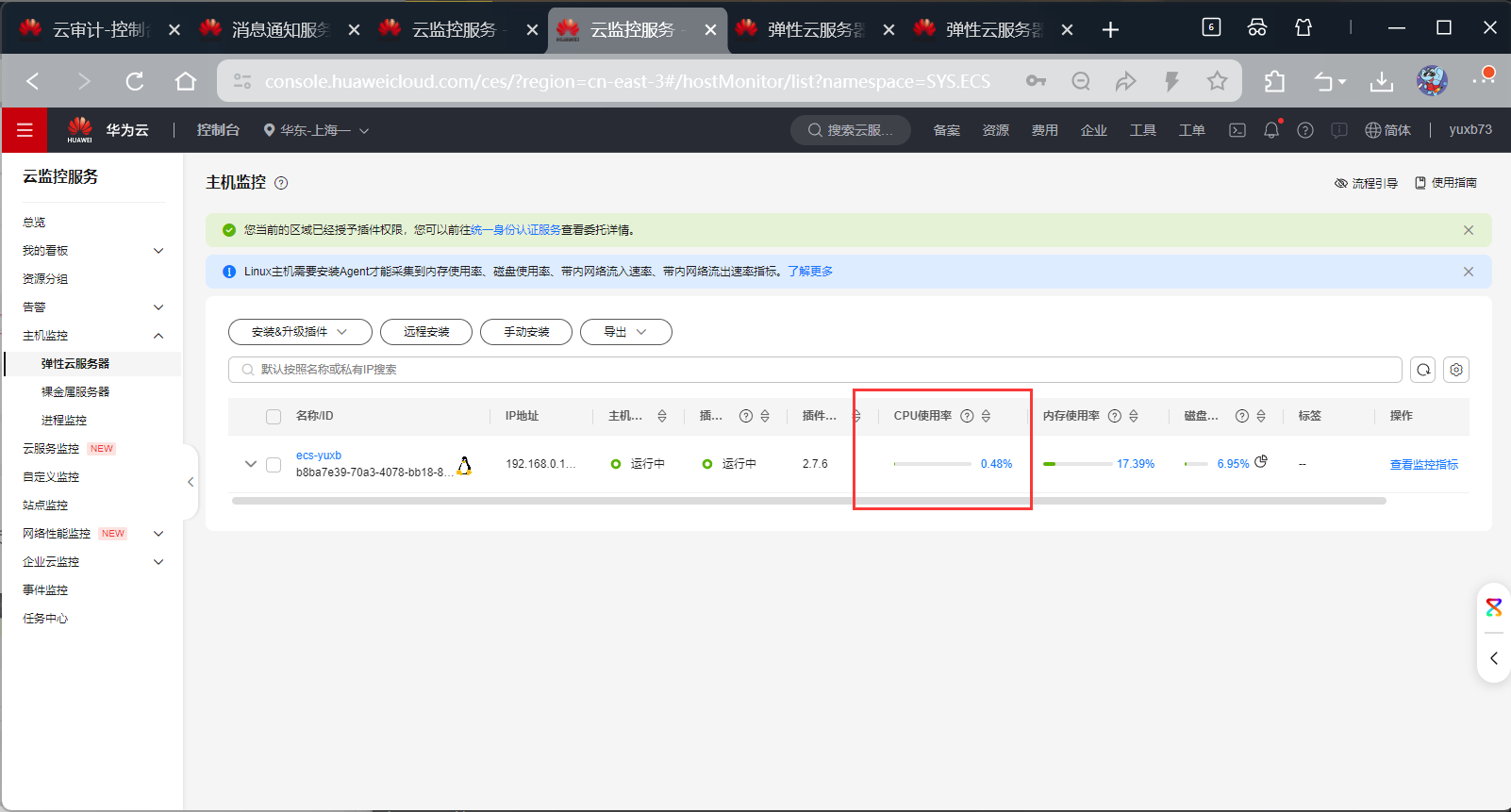The height and width of the screenshot is (812, 1511).
Task: Open 总览 in the sidebar
Action: (x=34, y=223)
